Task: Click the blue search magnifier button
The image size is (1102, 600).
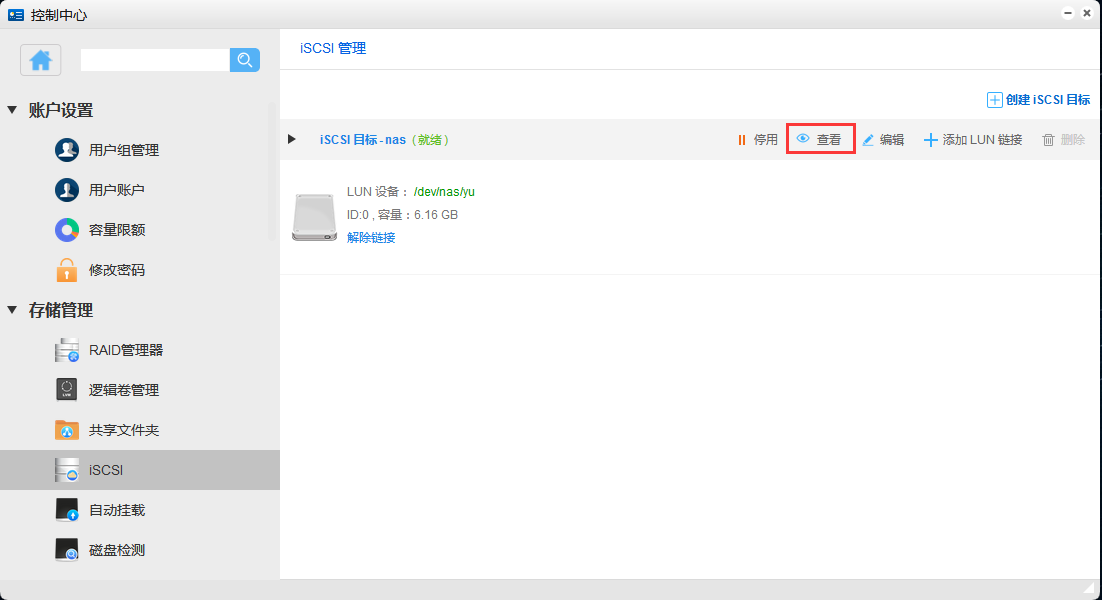Action: (245, 60)
